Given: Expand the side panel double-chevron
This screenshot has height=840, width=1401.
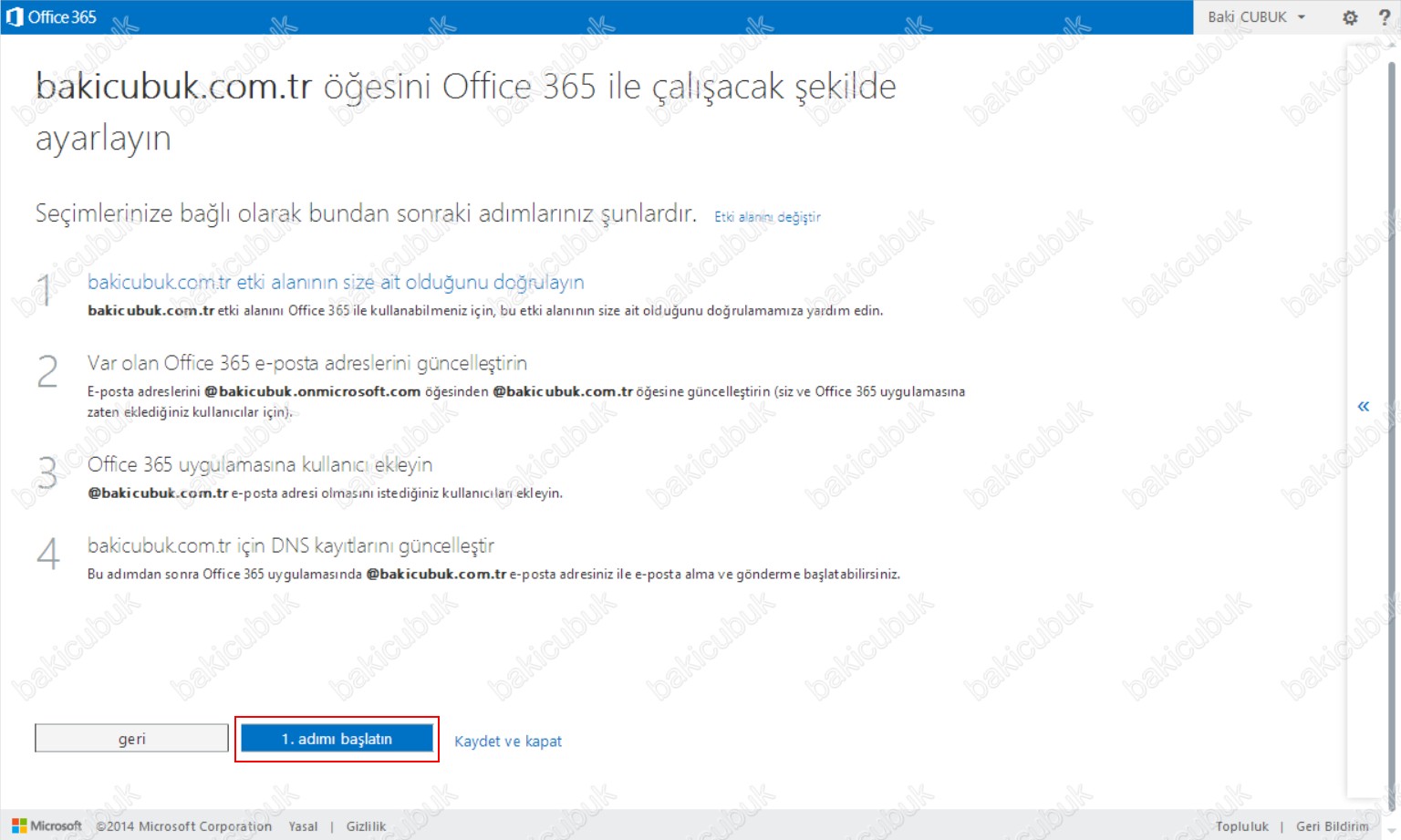Looking at the screenshot, I should pyautogui.click(x=1363, y=406).
